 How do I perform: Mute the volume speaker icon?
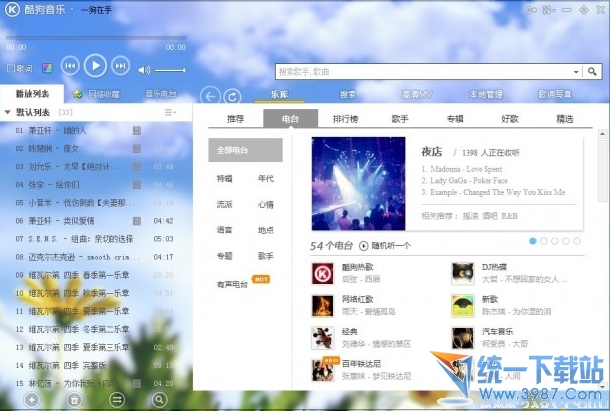click(x=144, y=70)
